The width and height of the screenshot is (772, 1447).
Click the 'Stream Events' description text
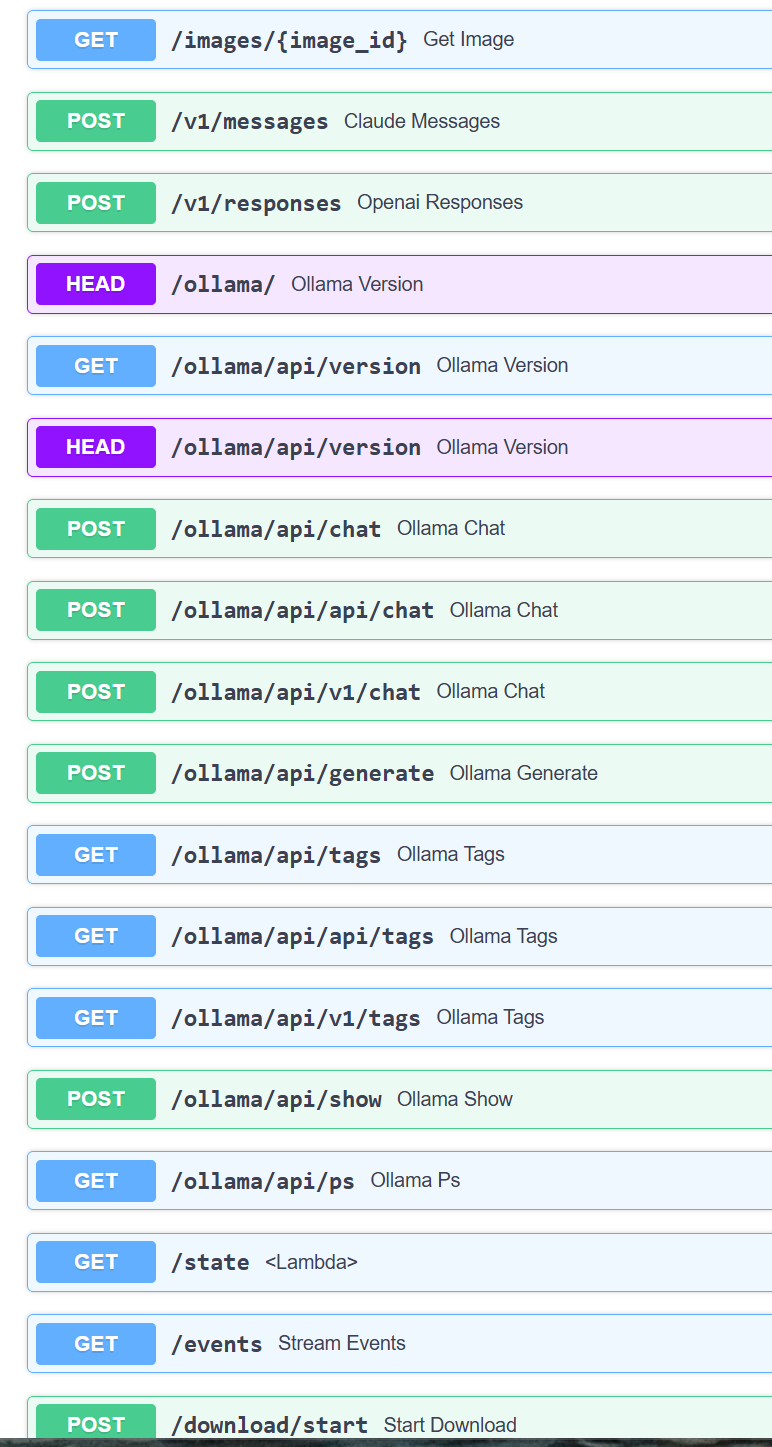tap(342, 1343)
